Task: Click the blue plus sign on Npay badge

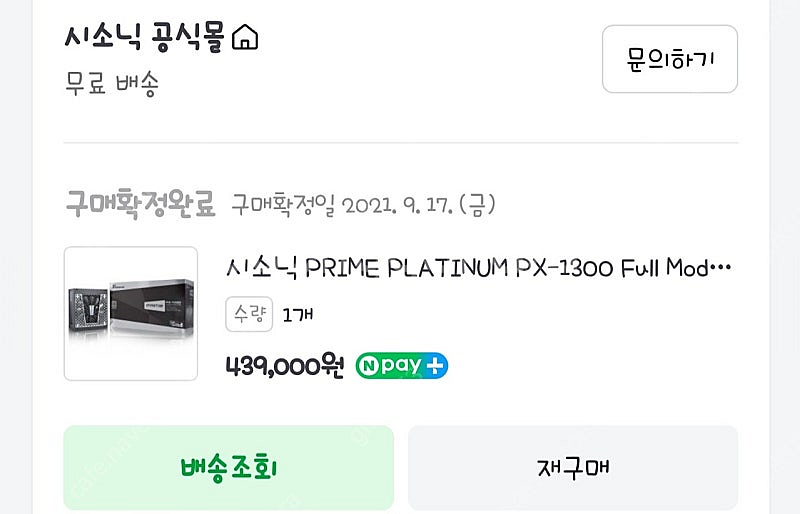Action: tap(435, 365)
